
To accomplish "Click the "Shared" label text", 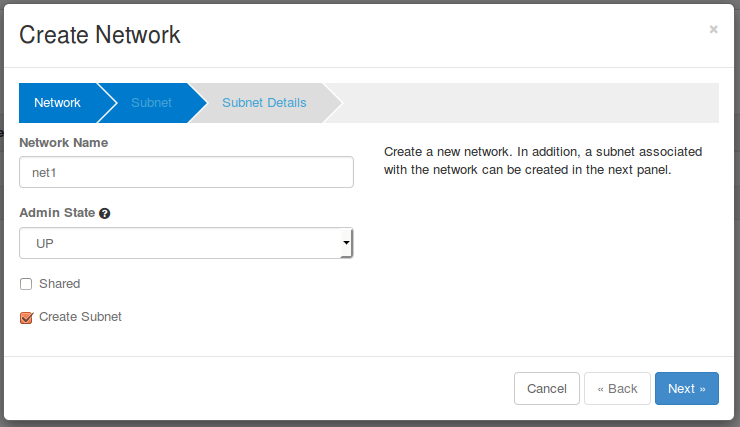I will 59,284.
